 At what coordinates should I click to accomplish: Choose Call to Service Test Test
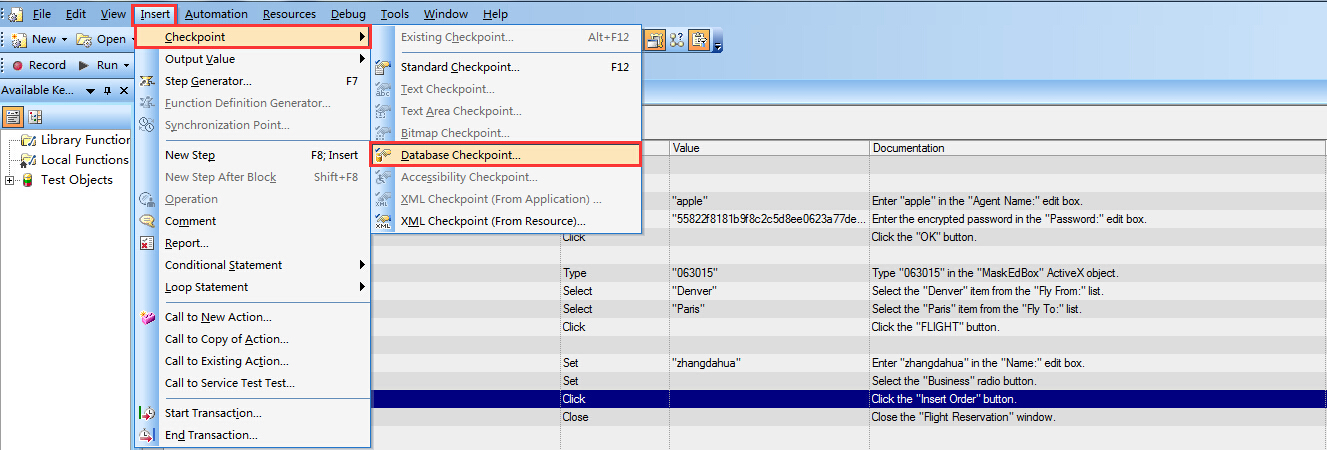[253, 383]
